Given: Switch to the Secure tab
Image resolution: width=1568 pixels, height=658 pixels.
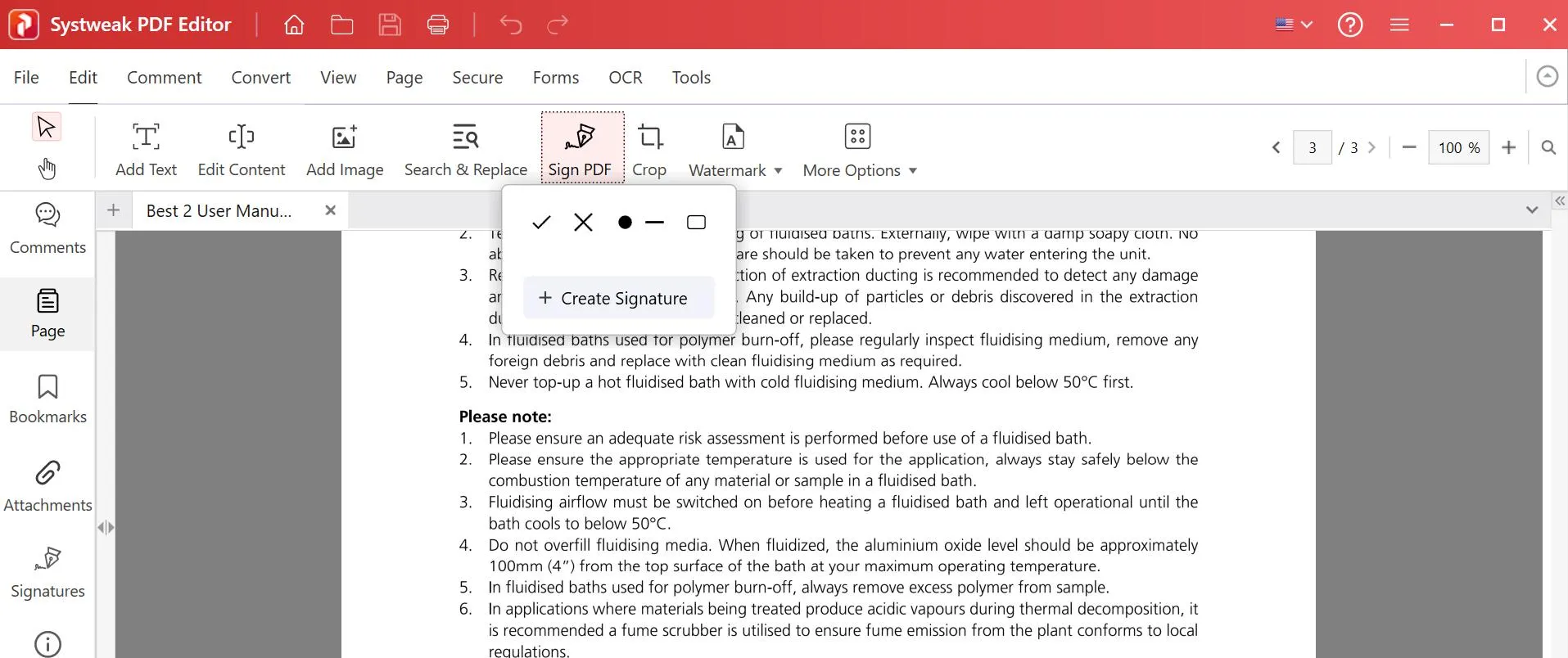Looking at the screenshot, I should click(477, 78).
